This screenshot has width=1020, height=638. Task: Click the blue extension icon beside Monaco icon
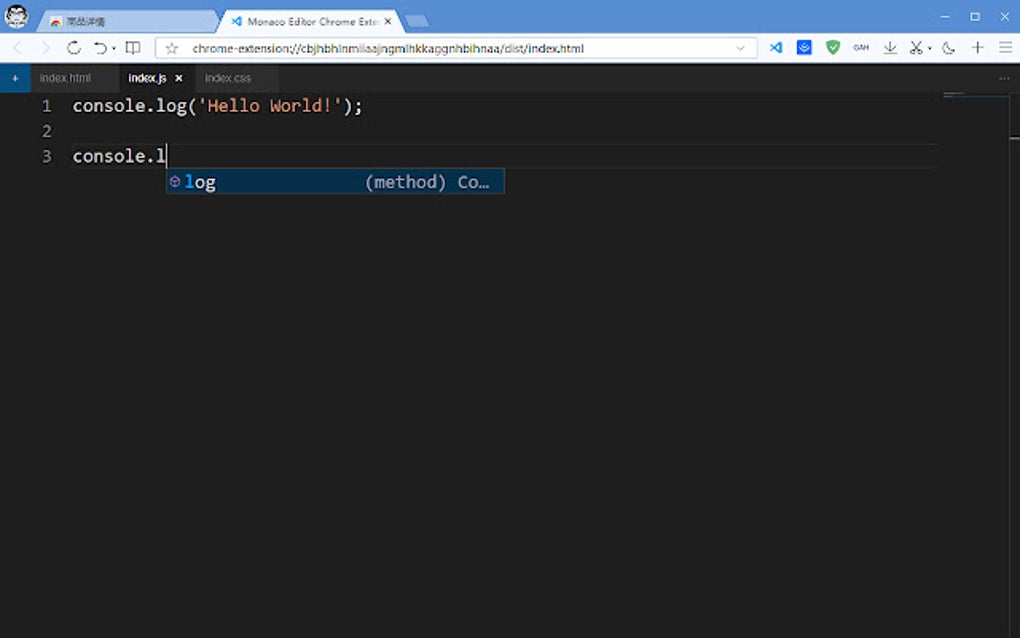804,47
